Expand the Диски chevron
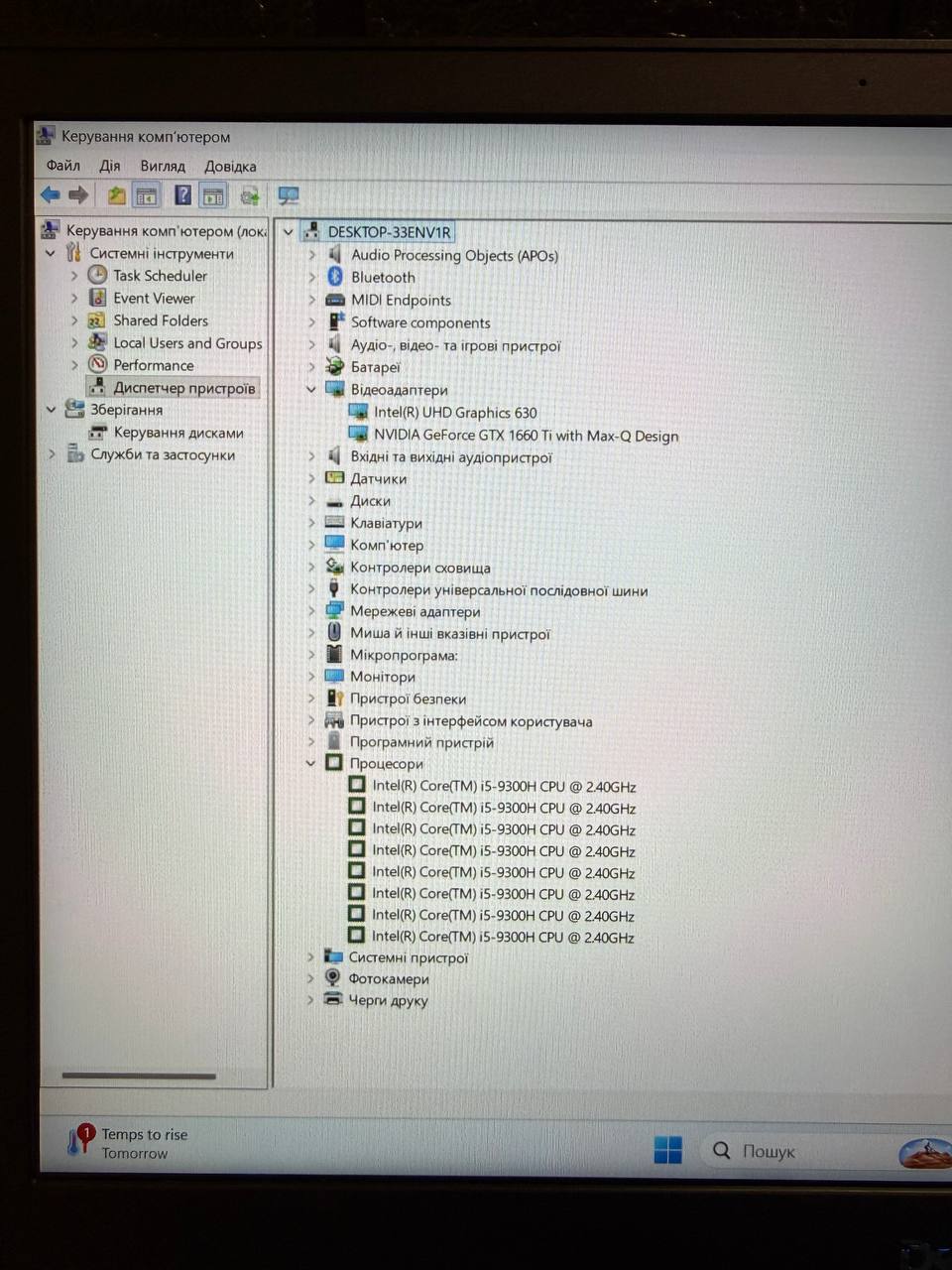 [311, 500]
